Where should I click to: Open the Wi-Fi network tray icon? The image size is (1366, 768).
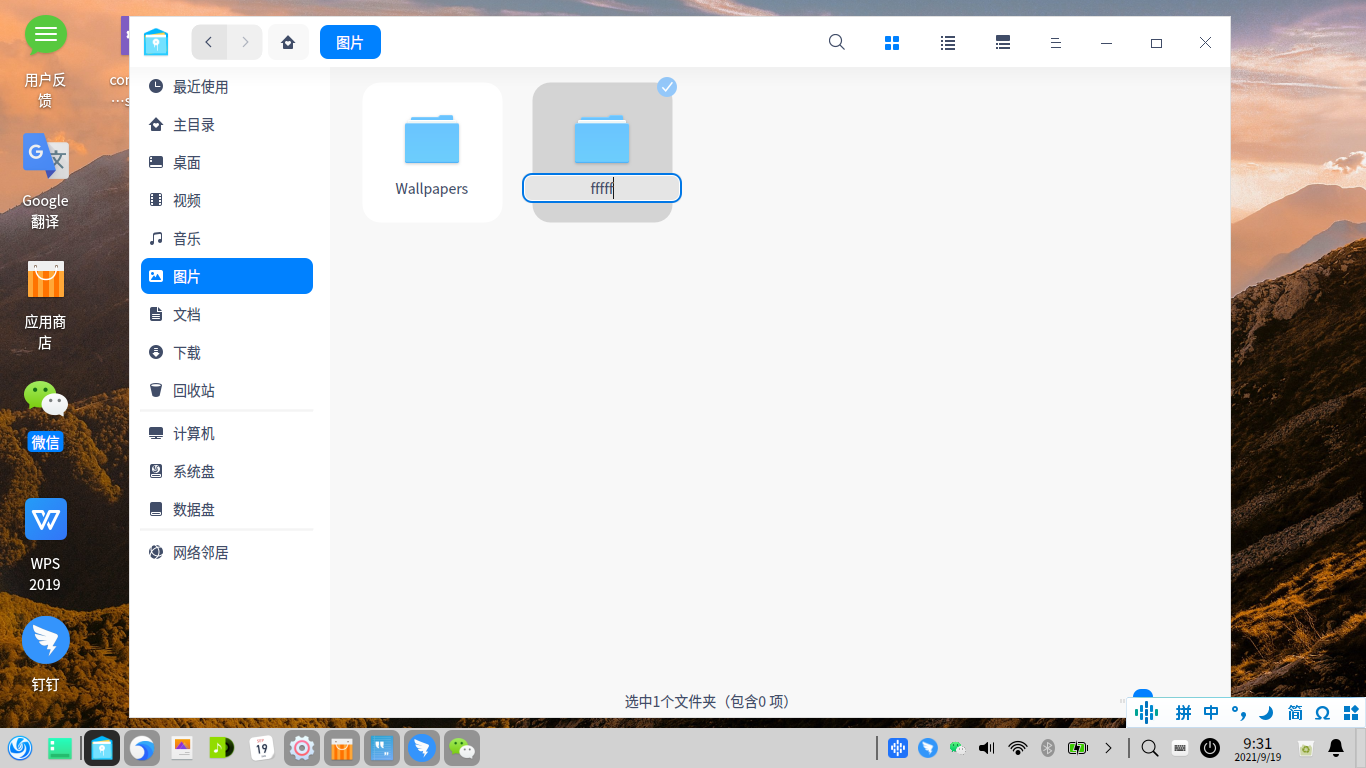(x=1018, y=747)
